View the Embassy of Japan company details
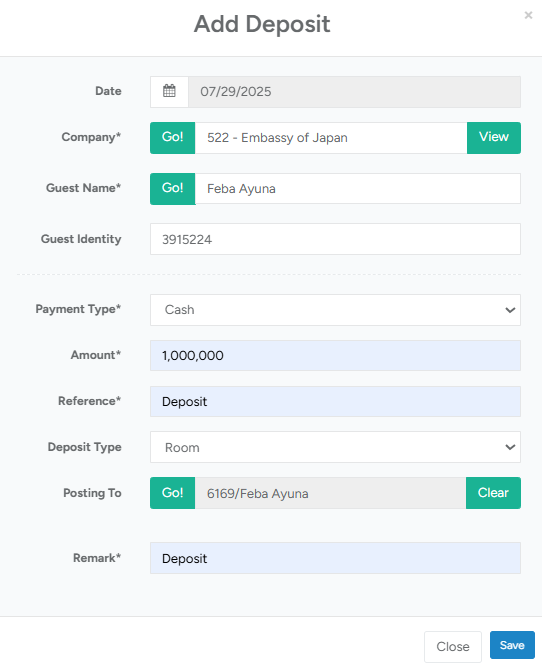542x667 pixels. [x=494, y=137]
